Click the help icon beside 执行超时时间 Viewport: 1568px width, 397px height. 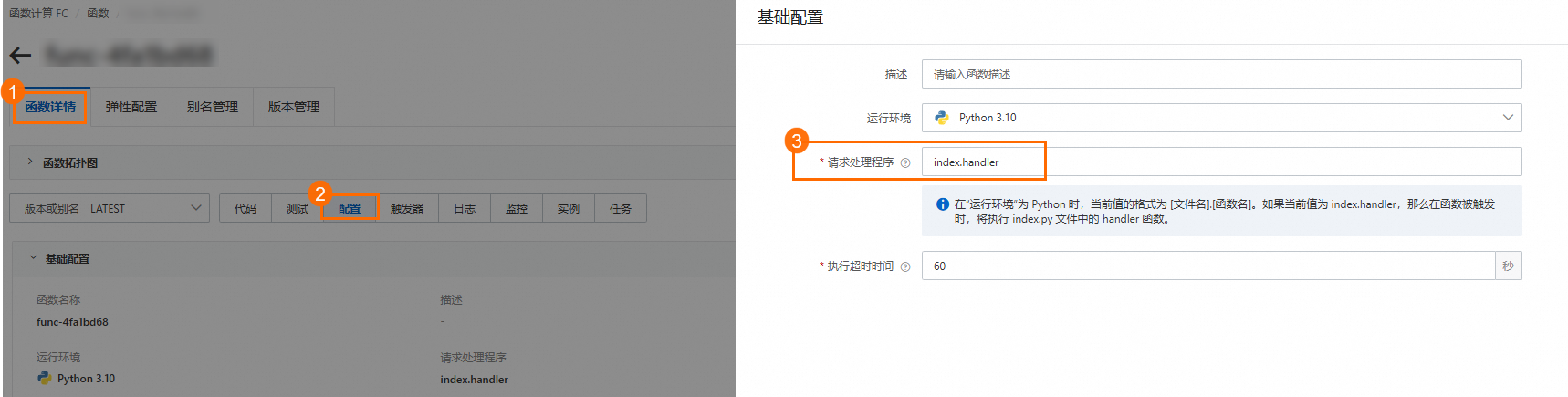pos(905,266)
